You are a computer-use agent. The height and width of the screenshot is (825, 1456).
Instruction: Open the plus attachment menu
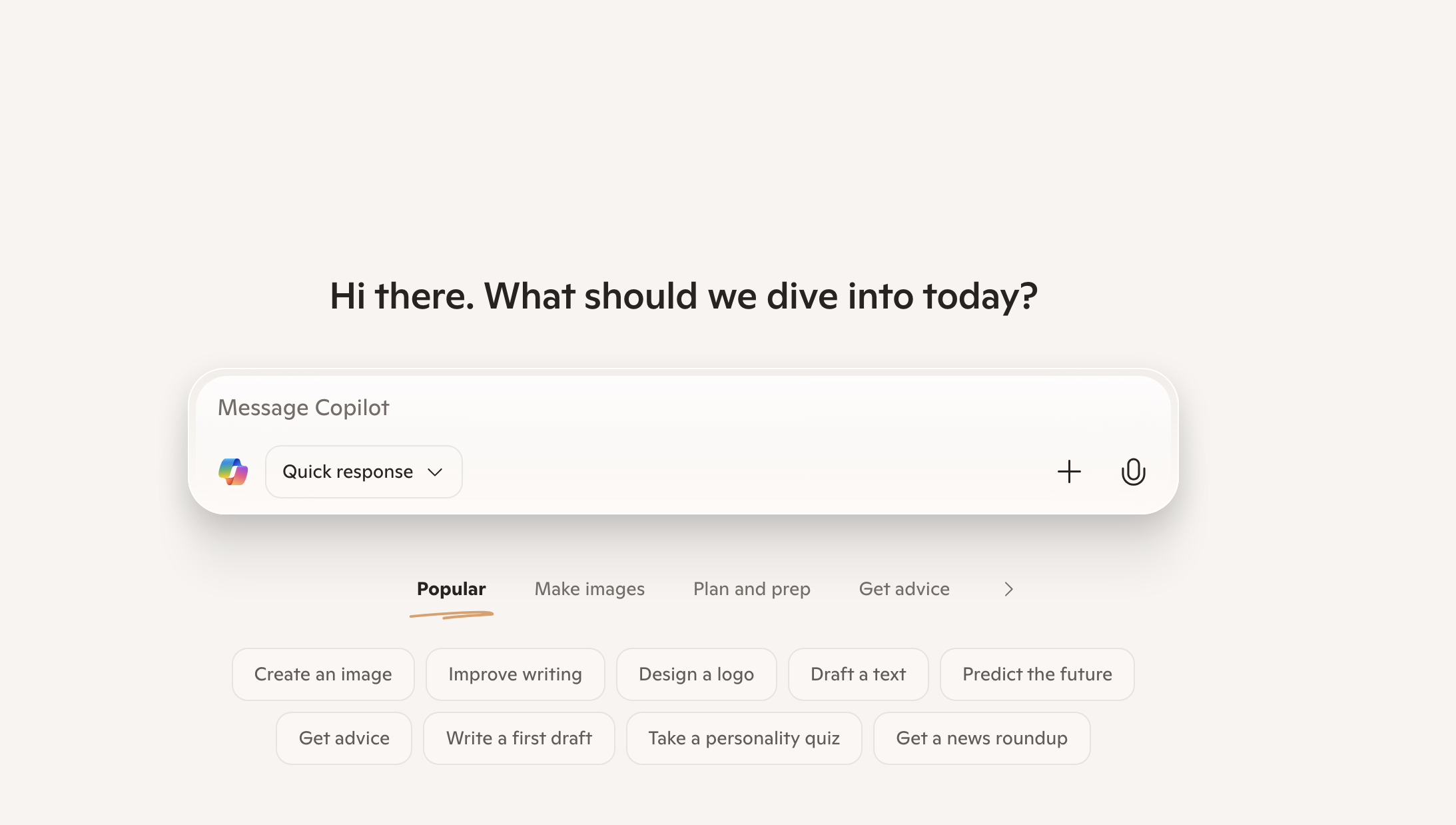coord(1069,472)
